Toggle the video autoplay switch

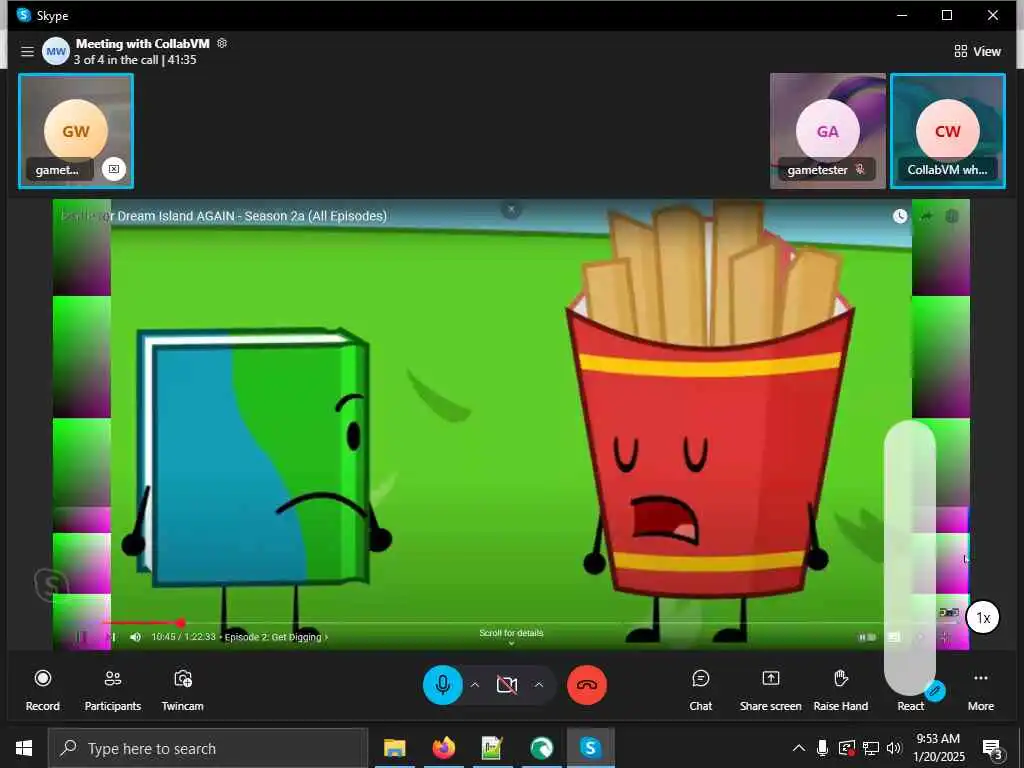coord(867,637)
